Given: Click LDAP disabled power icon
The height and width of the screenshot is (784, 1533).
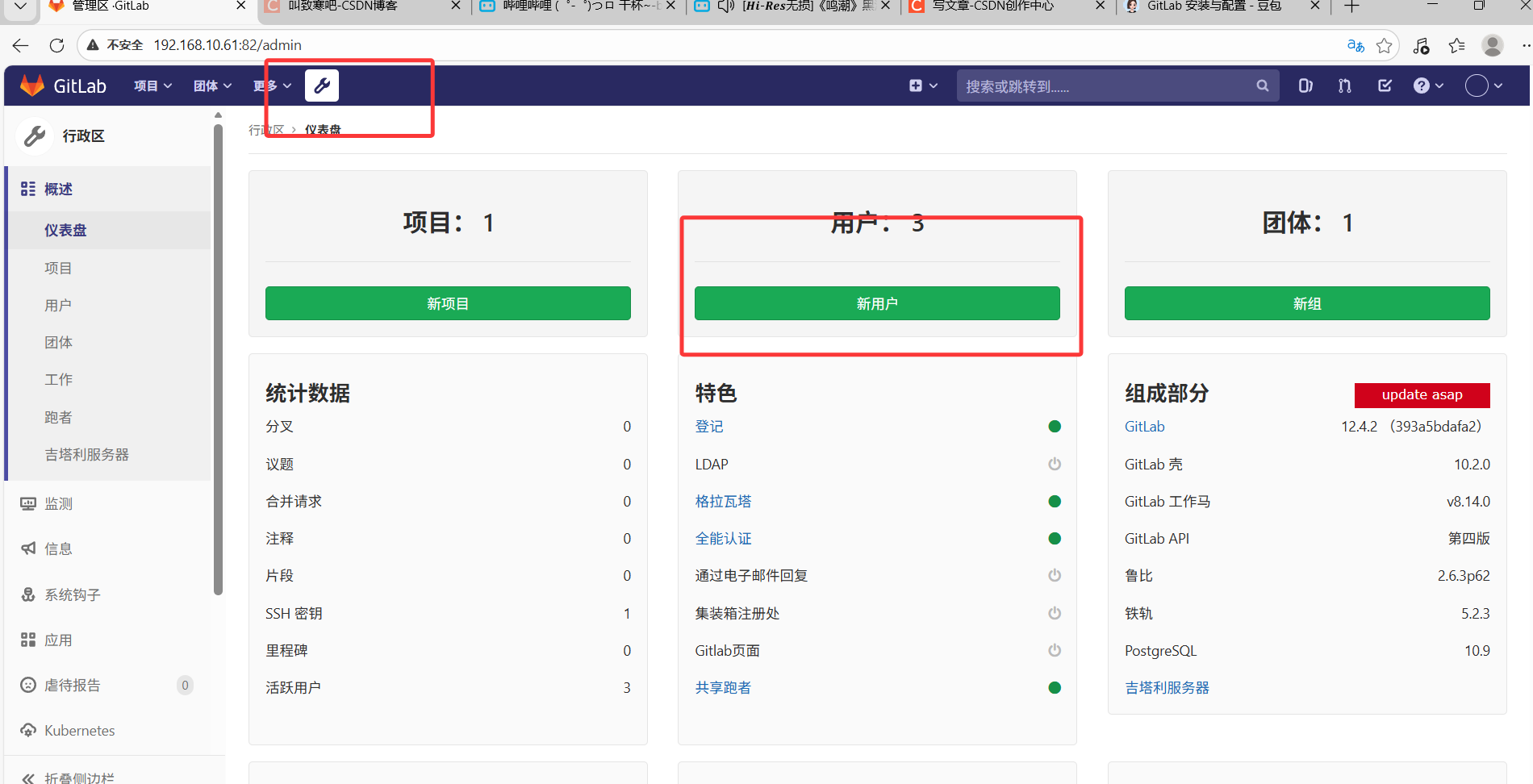Looking at the screenshot, I should [x=1055, y=464].
